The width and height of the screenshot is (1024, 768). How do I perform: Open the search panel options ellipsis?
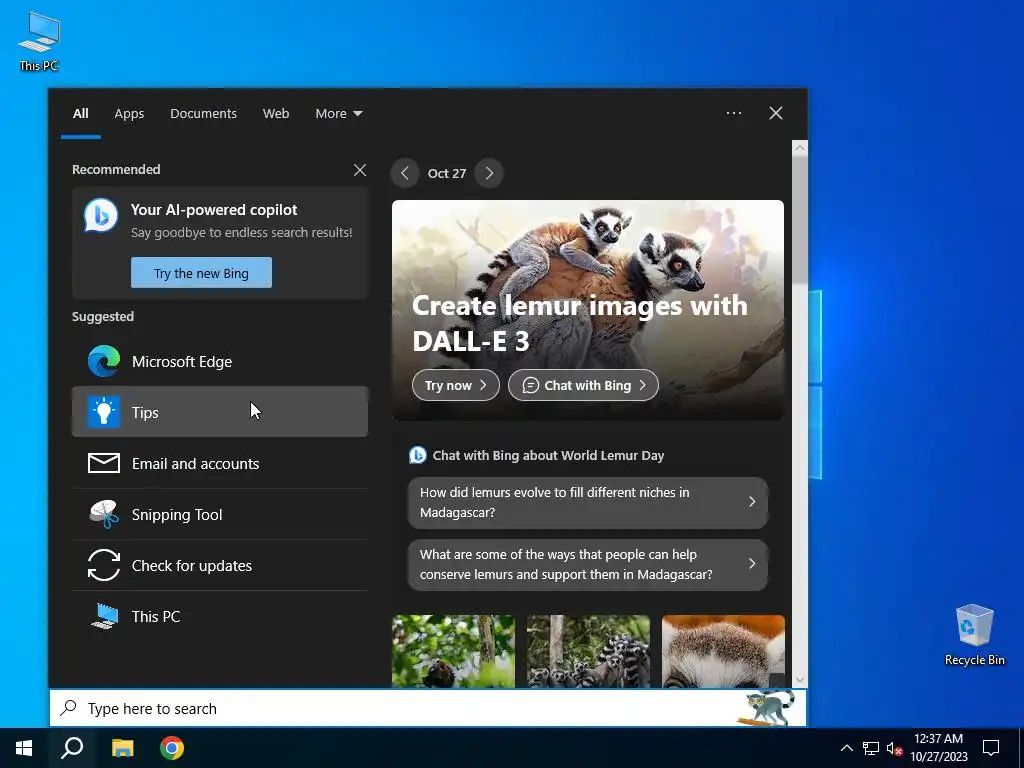point(733,113)
